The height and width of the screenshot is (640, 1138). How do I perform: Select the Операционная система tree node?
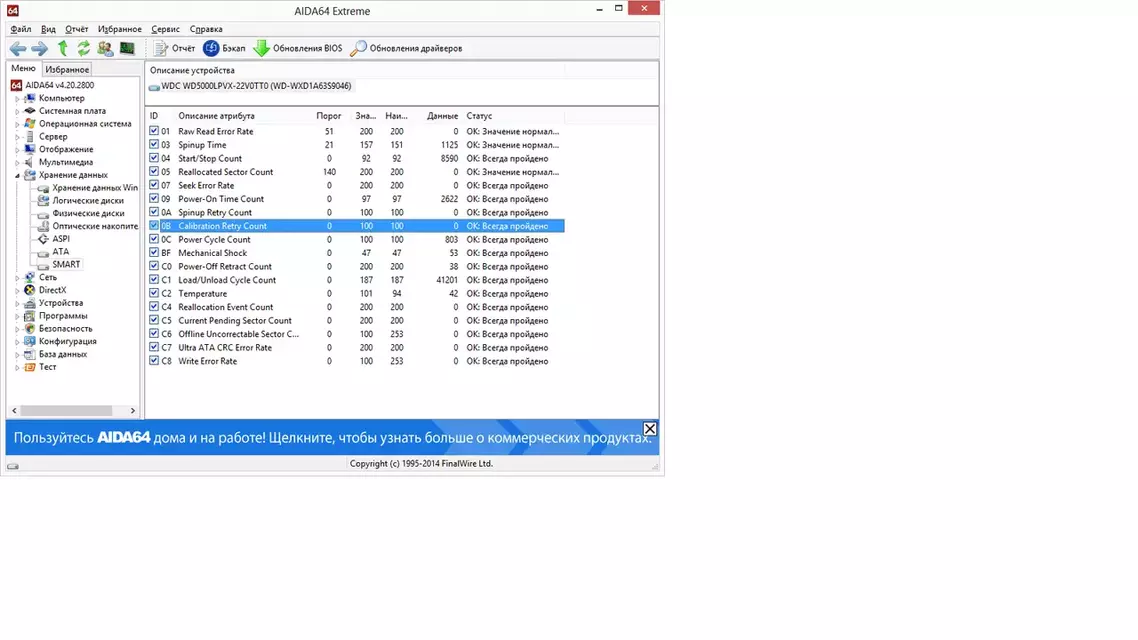pos(85,124)
